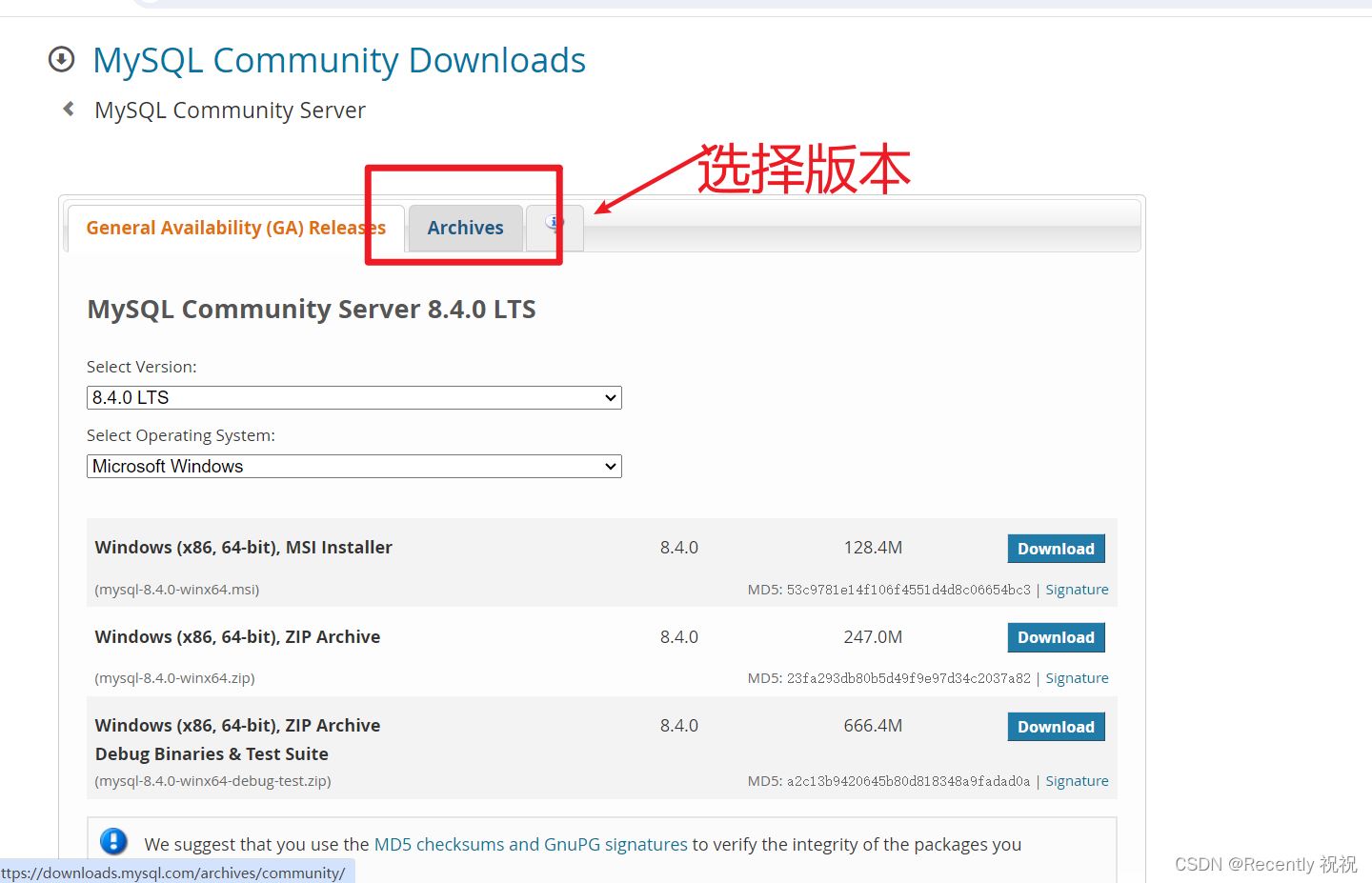Open Signature link for mysql-8.4.0-winx64.msi

1077,590
